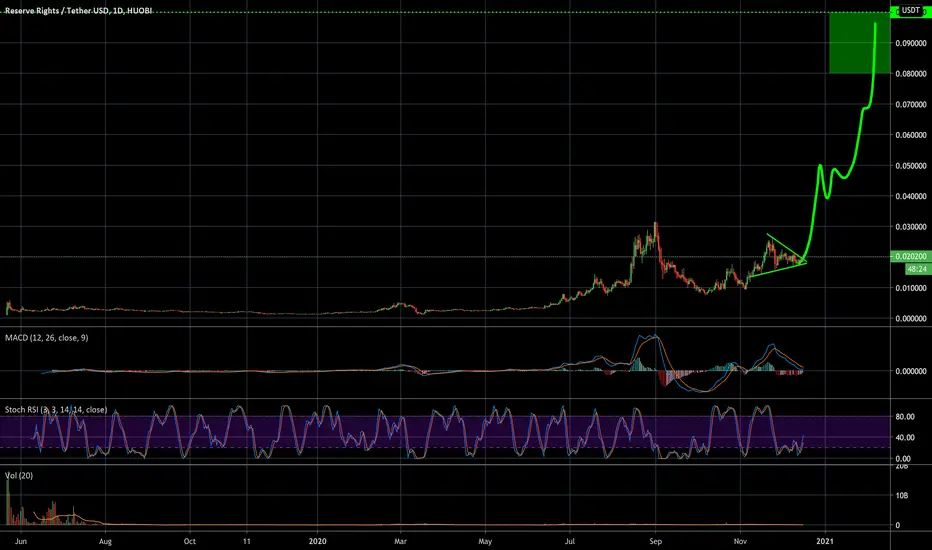Click the 0.080000 price axis label
This screenshot has height=550, width=932.
point(911,74)
